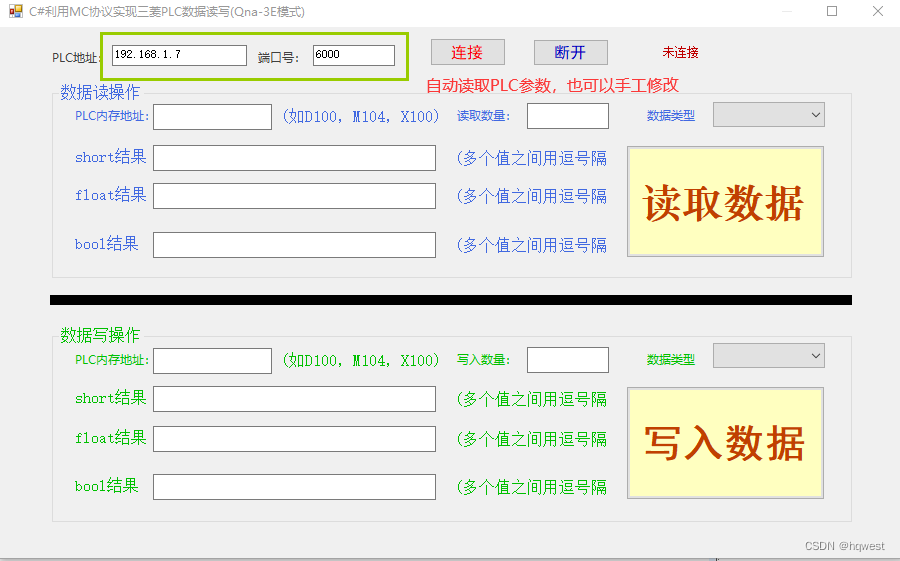This screenshot has height=561, width=900.
Task: Open the 数据类型 dropdown in 数据写操作
Action: point(769,356)
